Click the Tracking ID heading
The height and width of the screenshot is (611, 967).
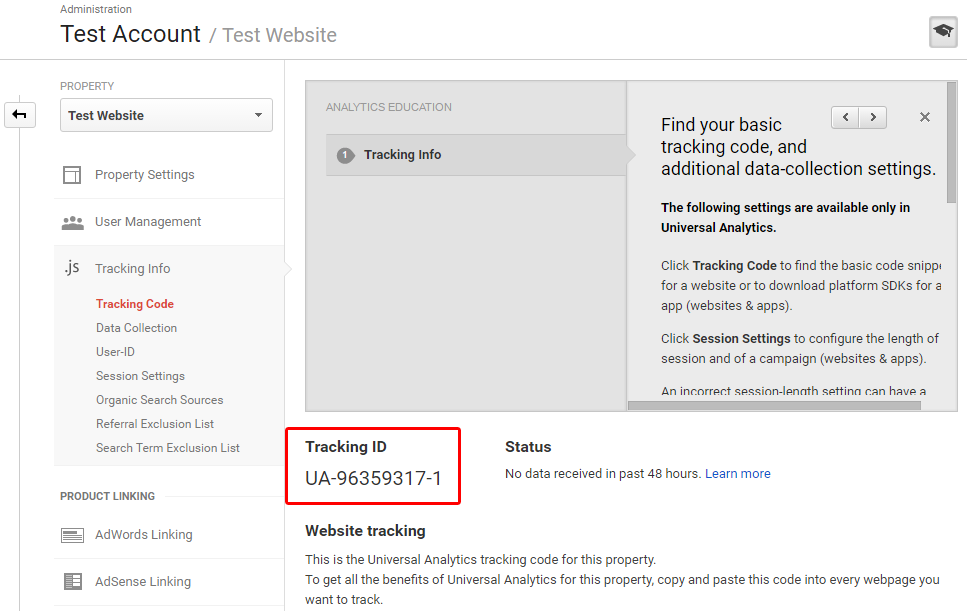(345, 446)
